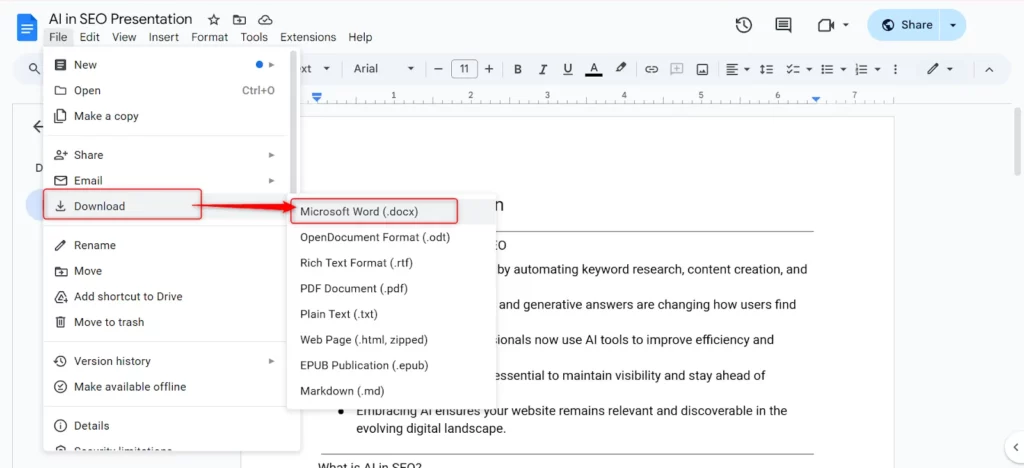Viewport: 1024px width, 468px height.
Task: Click Make a copy in File menu
Action: [106, 116]
